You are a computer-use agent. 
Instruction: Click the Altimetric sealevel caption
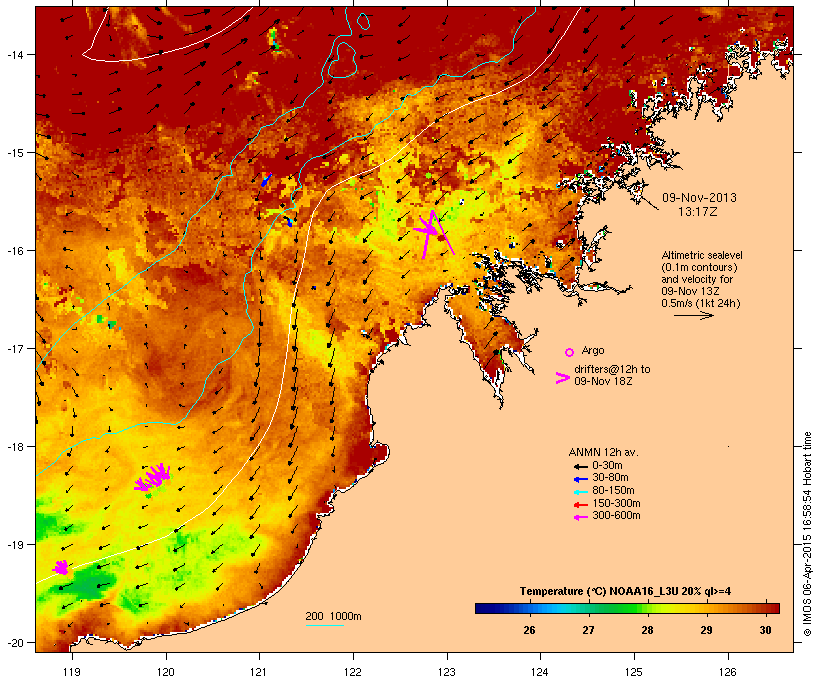point(702,255)
